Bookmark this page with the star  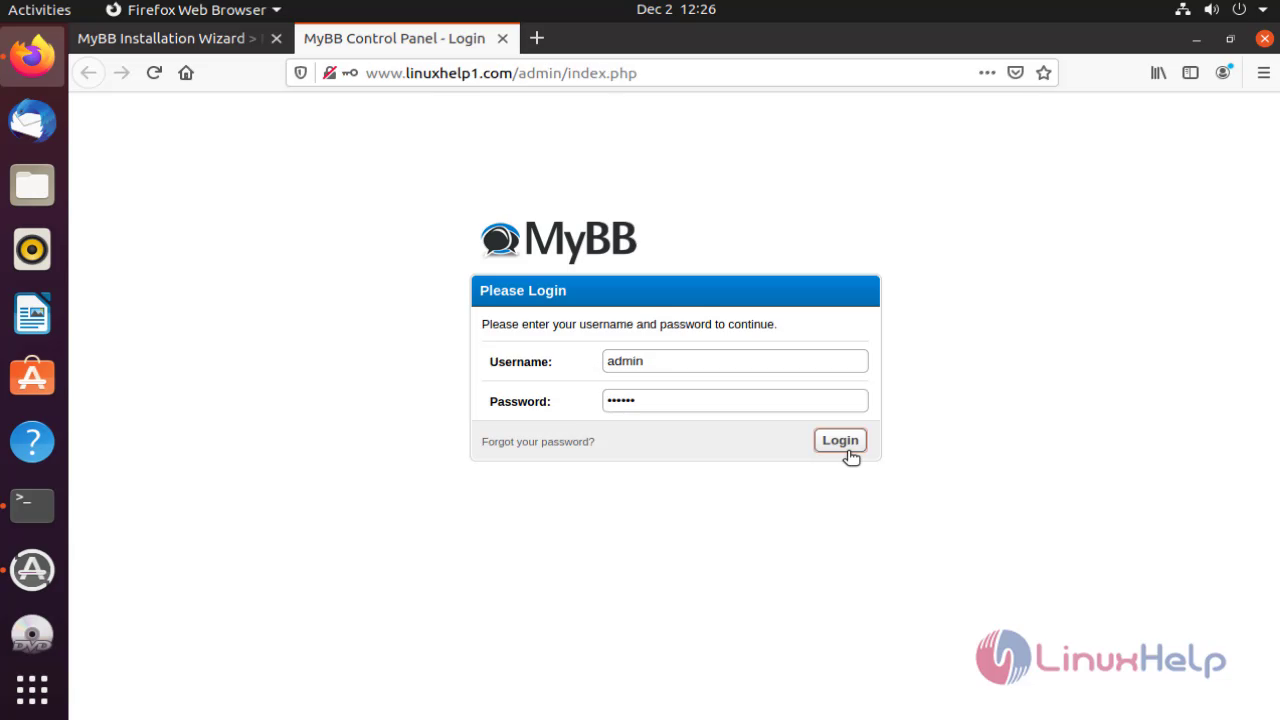pyautogui.click(x=1044, y=73)
